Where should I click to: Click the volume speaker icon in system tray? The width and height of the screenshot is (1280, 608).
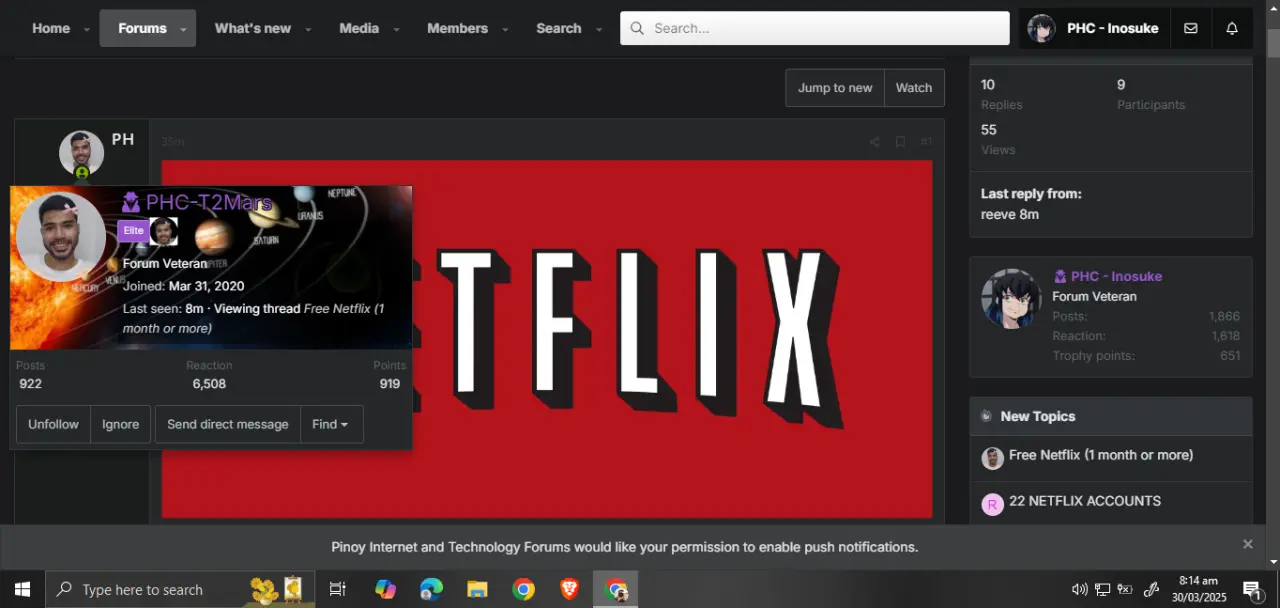point(1079,589)
